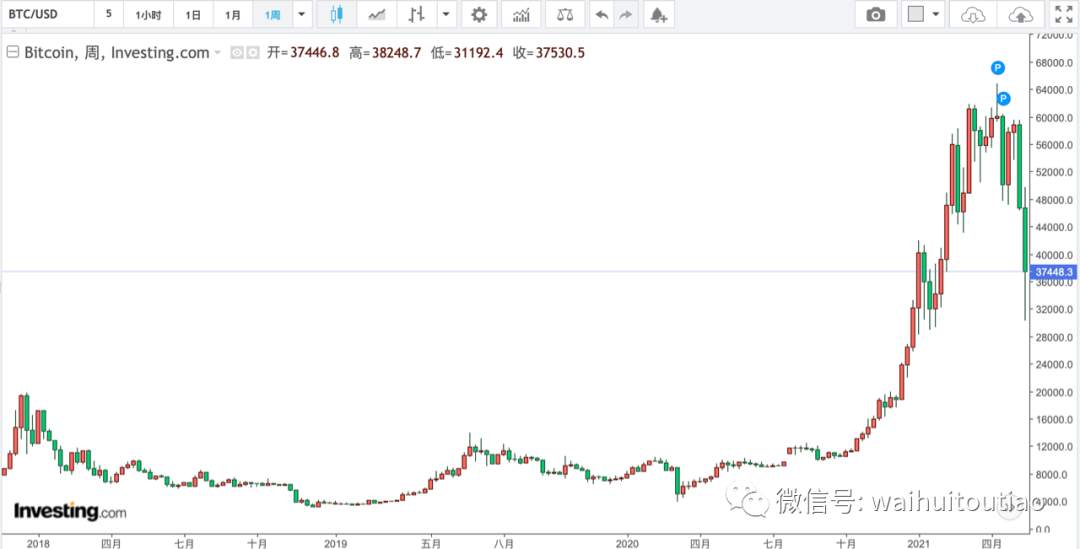Image resolution: width=1080 pixels, height=549 pixels.
Task: Open the layout selector dropdown arrow
Action: tap(935, 14)
